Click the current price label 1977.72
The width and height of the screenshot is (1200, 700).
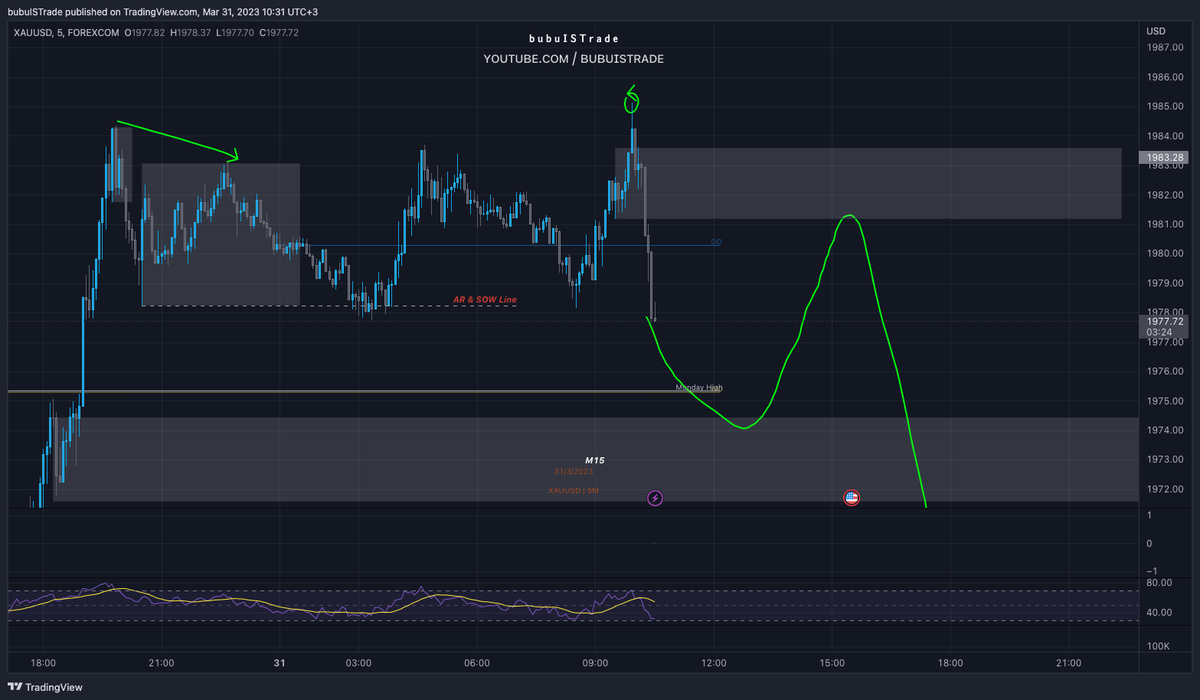point(1163,322)
